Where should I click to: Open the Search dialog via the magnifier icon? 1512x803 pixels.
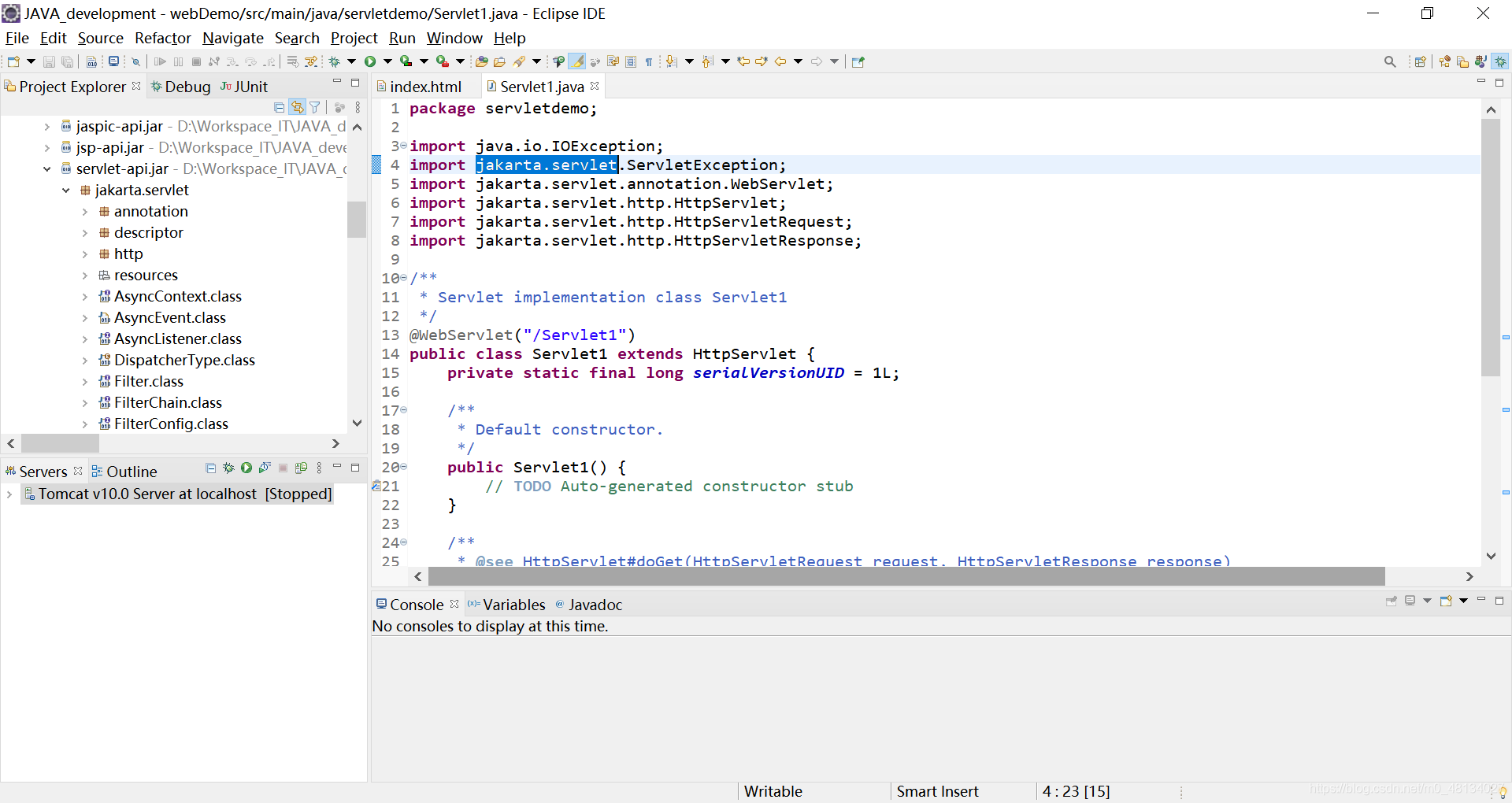tap(1390, 61)
